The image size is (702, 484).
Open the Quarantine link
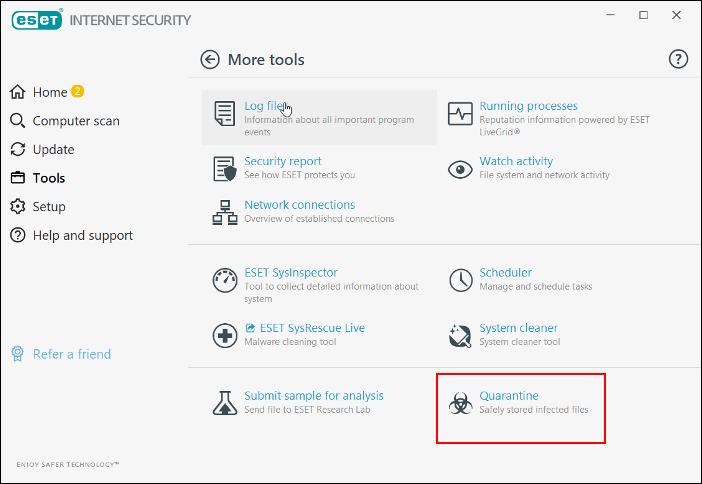[509, 396]
